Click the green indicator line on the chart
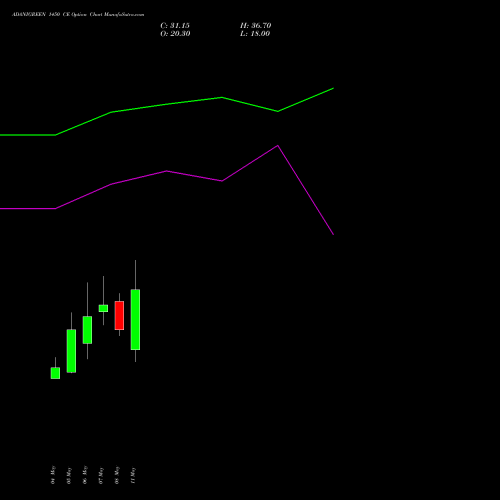This screenshot has height=500, width=500. point(167,104)
